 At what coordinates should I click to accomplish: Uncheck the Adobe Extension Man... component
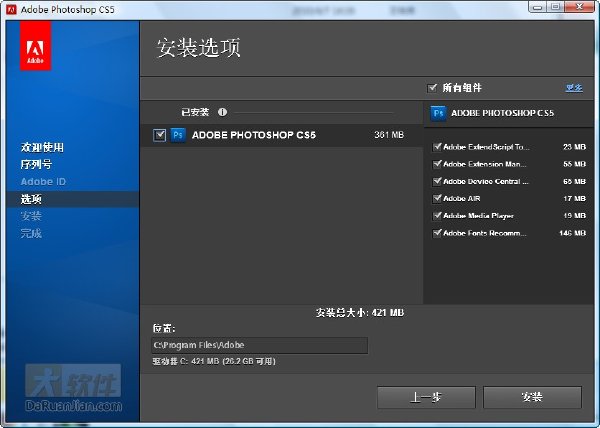[x=437, y=164]
